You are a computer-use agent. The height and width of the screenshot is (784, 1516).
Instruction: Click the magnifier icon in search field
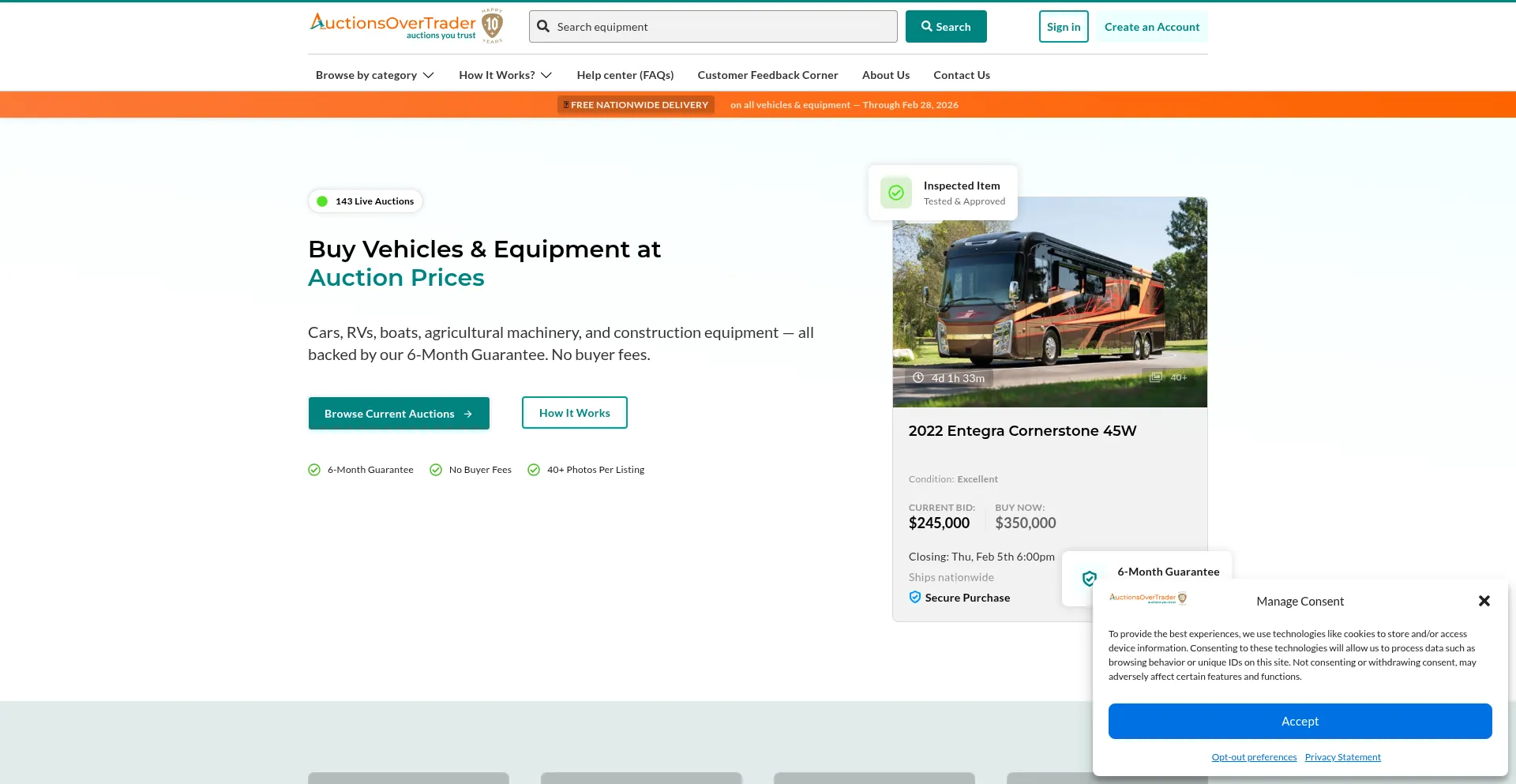tap(543, 27)
